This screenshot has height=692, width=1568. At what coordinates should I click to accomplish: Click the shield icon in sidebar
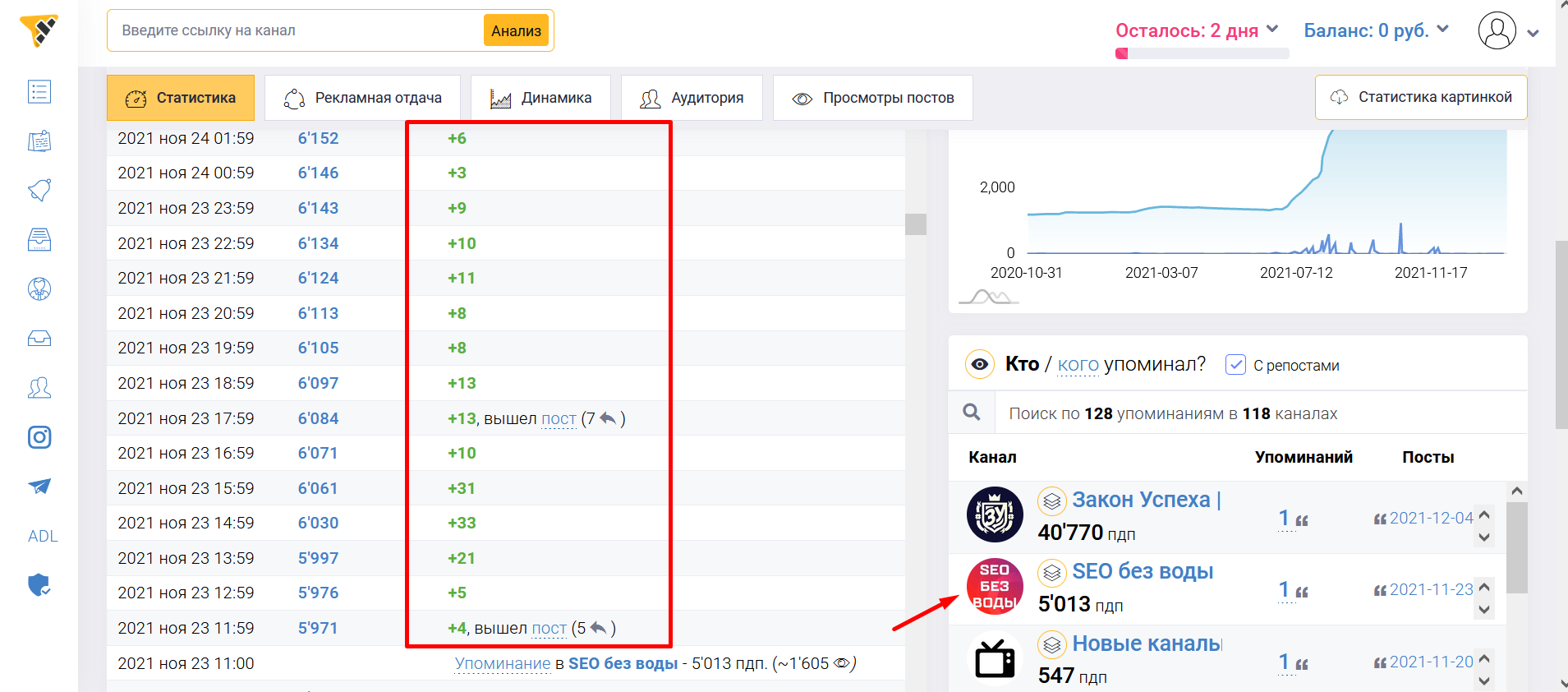click(x=39, y=585)
